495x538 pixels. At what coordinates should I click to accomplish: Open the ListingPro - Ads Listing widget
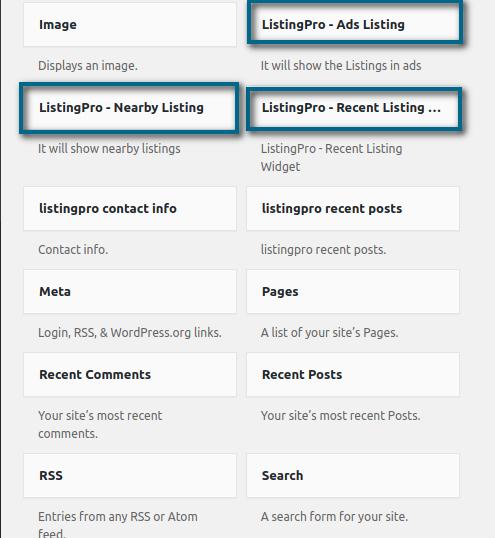[355, 23]
